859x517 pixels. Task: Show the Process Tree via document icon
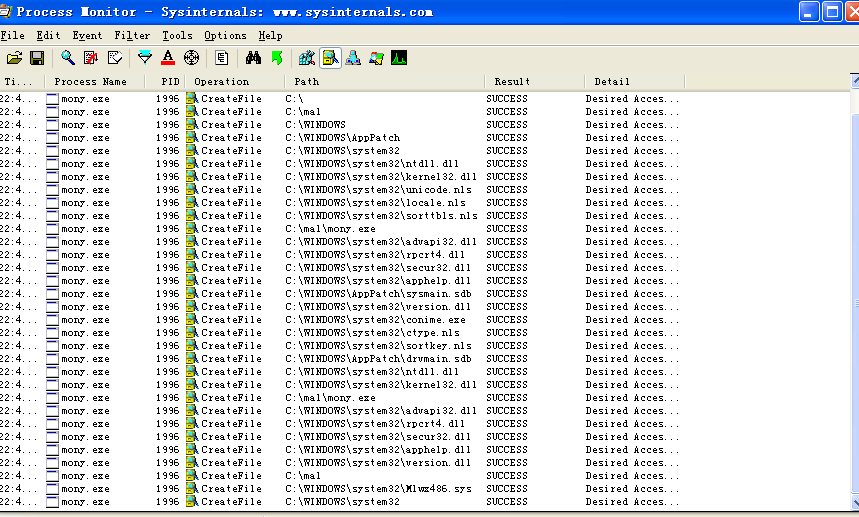tap(222, 58)
